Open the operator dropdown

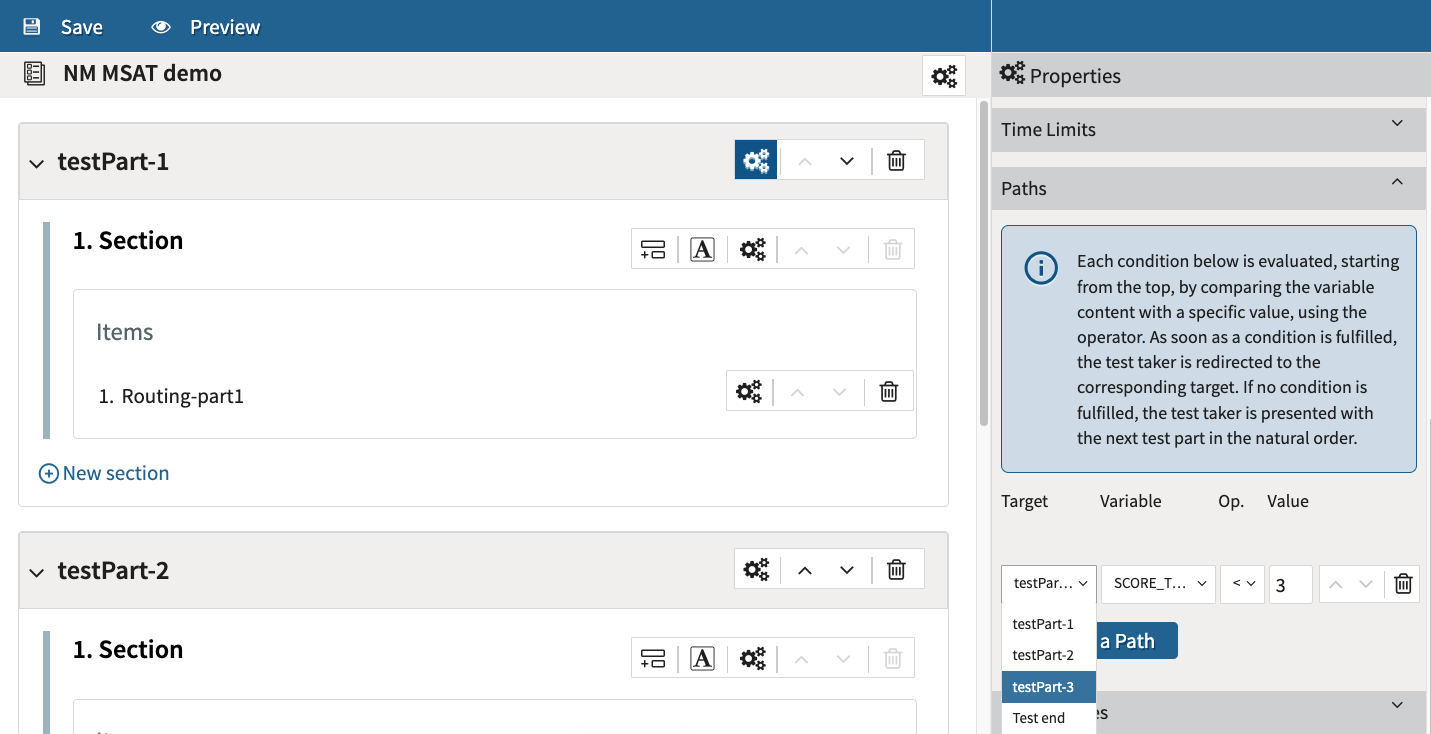pos(1242,584)
